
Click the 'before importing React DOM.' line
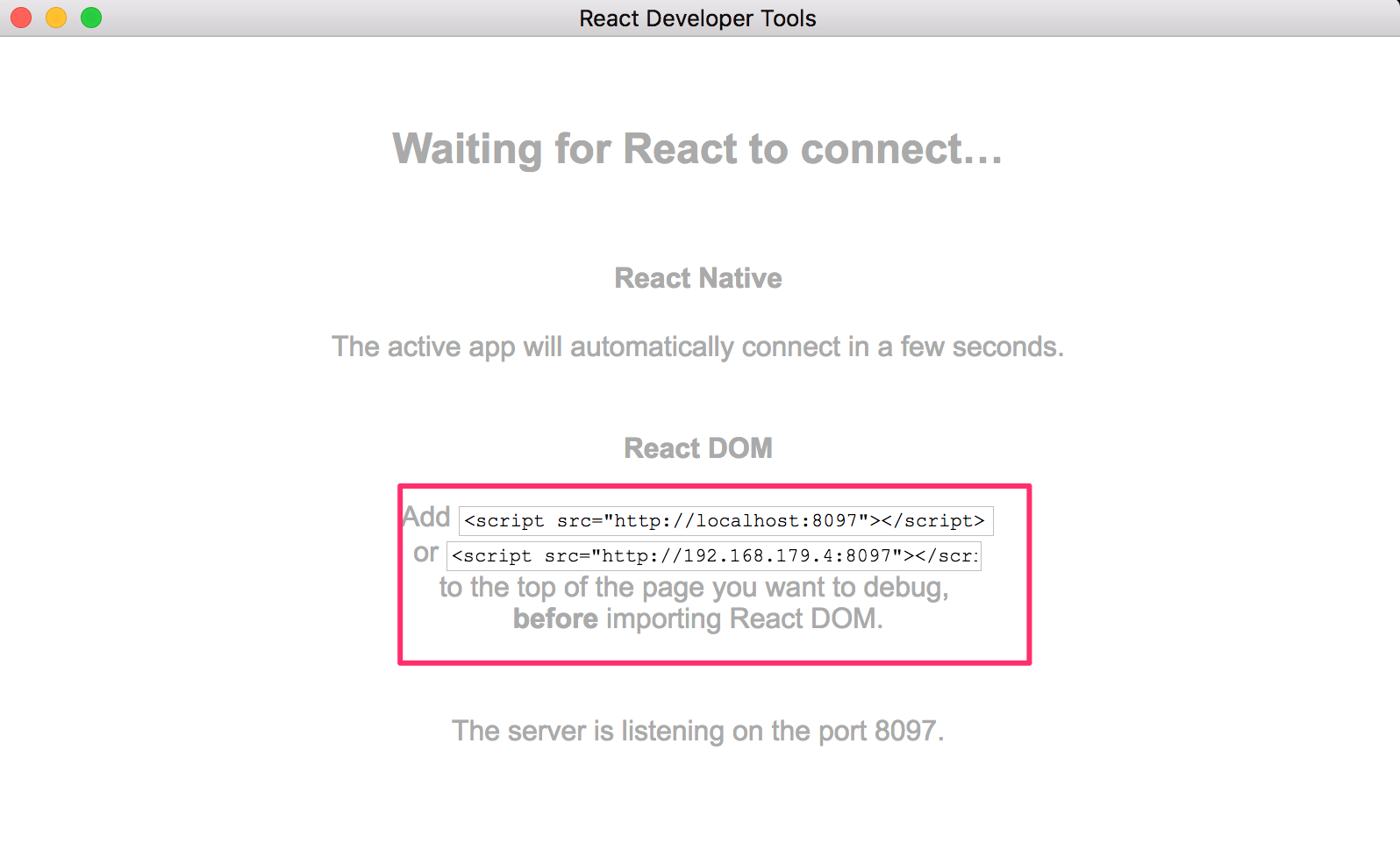(x=698, y=618)
